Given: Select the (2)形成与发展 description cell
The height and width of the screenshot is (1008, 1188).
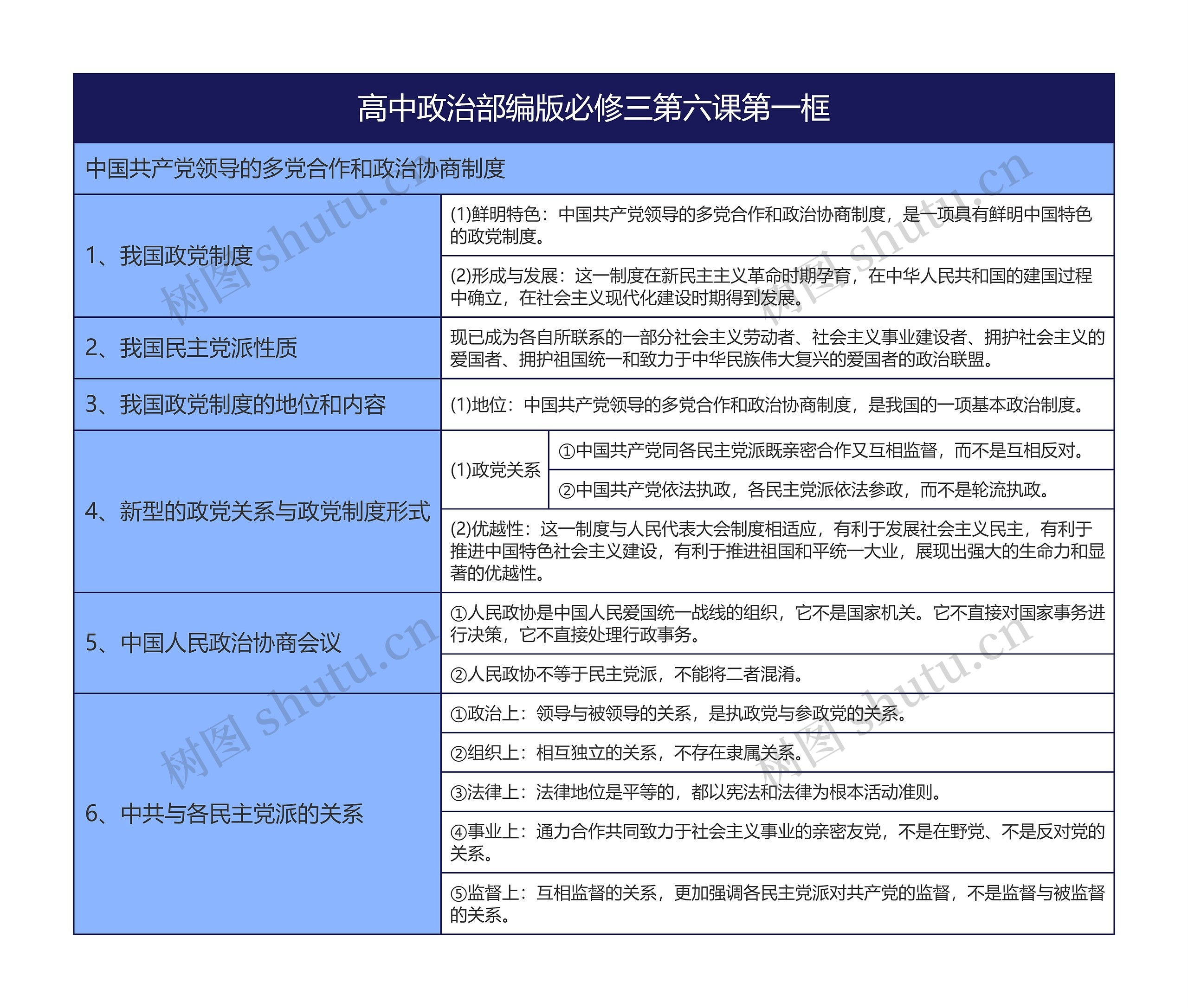Looking at the screenshot, I should [x=777, y=286].
